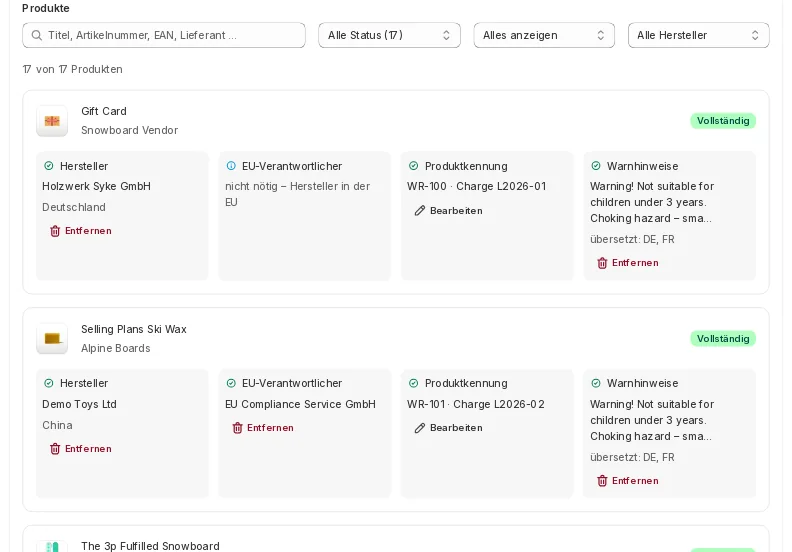
Task: Click the Produkte heading
Action: [45, 8]
